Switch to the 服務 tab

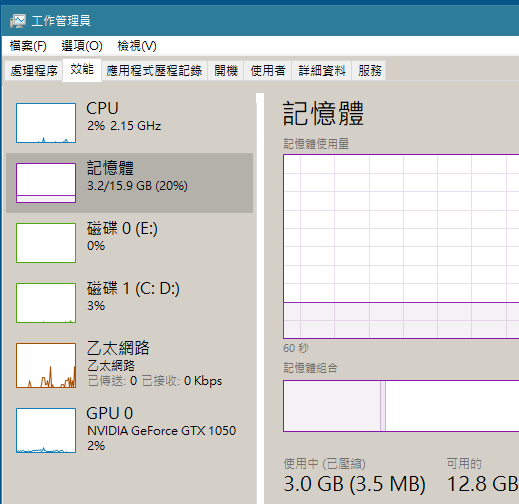click(370, 70)
